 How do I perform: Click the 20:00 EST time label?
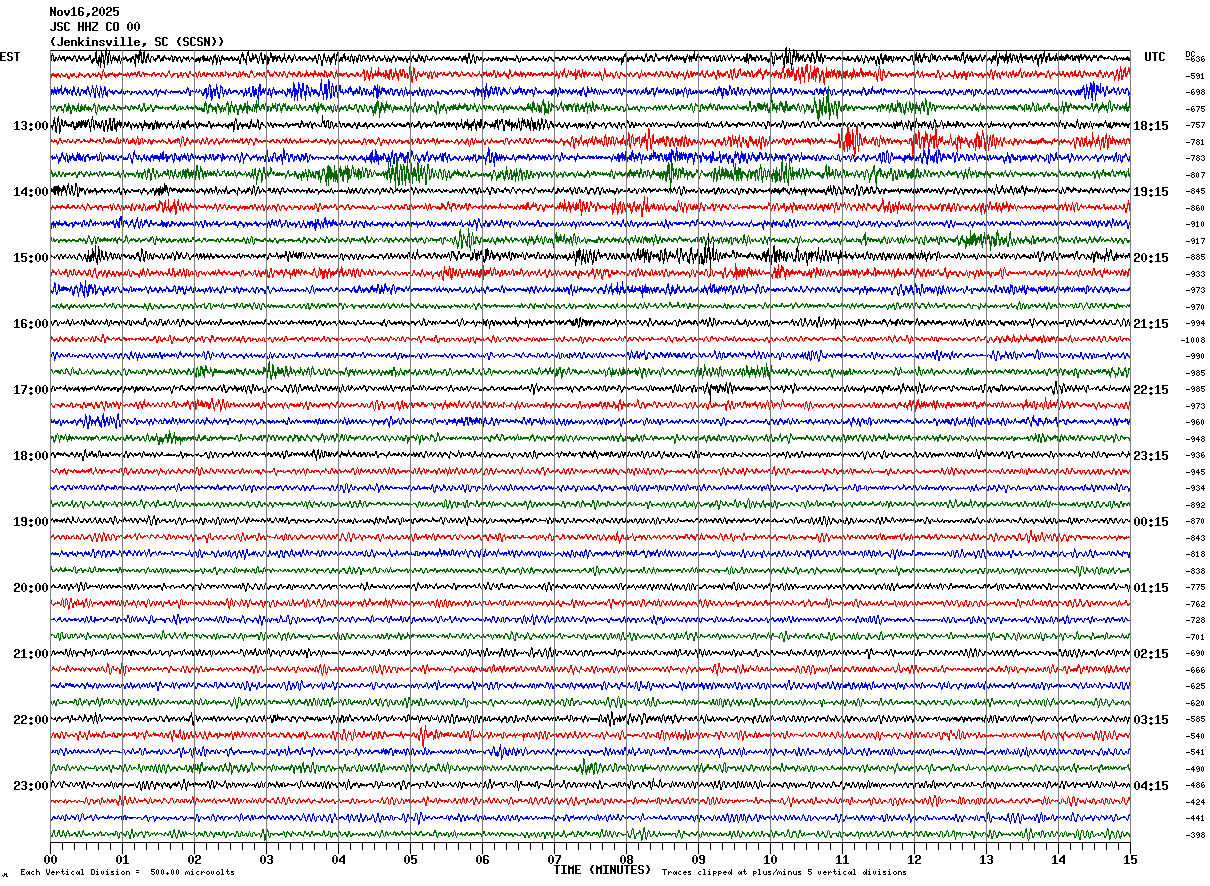point(30,588)
